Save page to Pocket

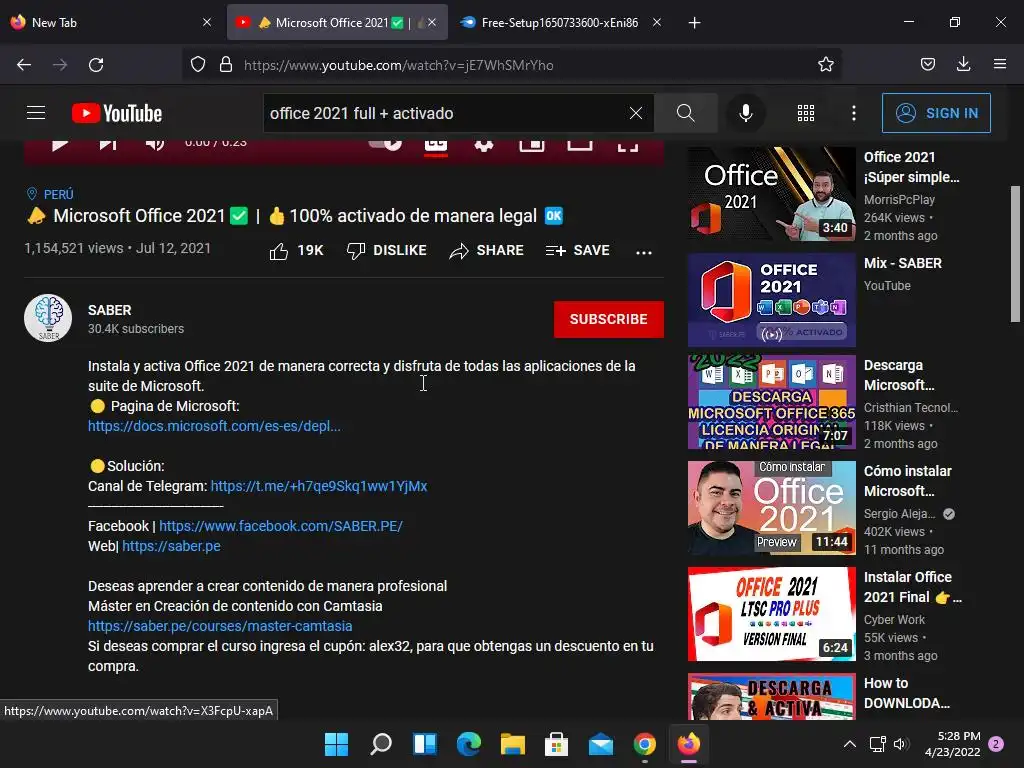click(928, 65)
